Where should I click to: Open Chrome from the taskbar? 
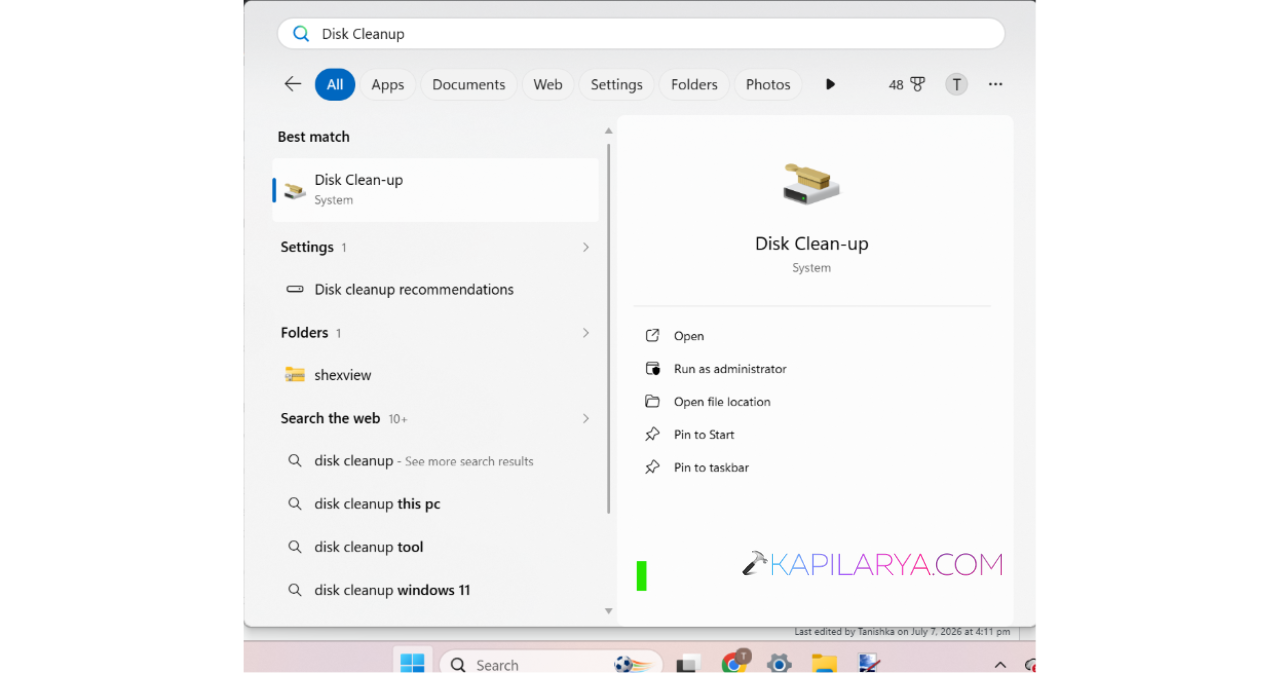[x=735, y=662]
